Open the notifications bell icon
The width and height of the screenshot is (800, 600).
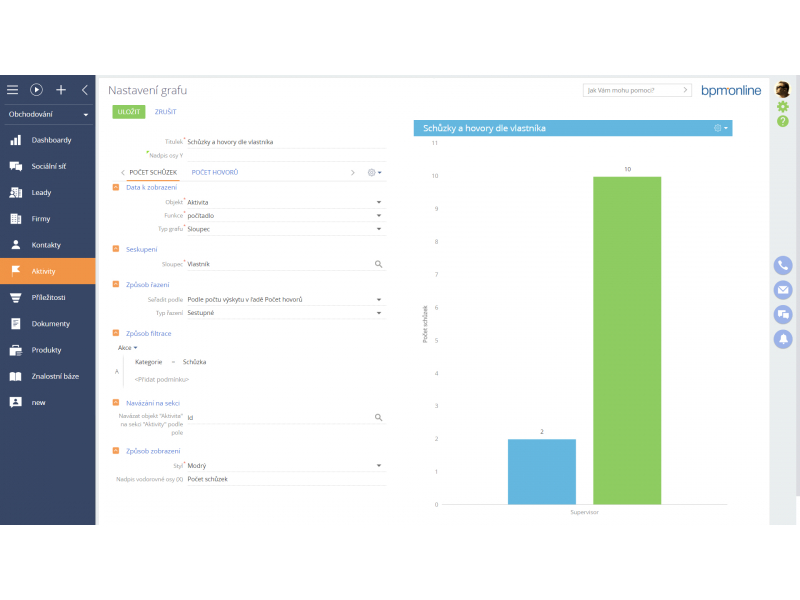pyautogui.click(x=783, y=339)
